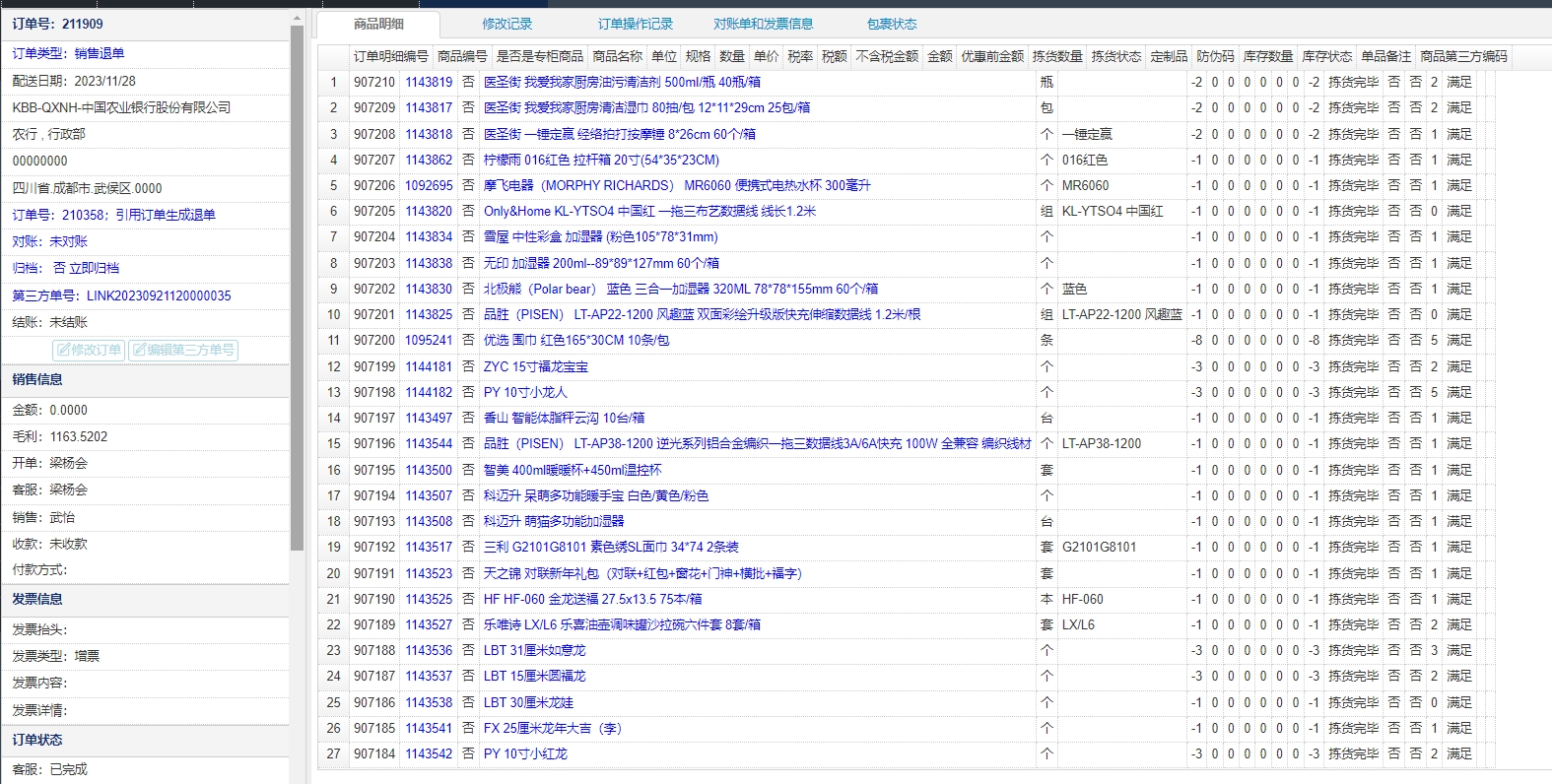Click the 对账: 未对账 link

[49, 241]
